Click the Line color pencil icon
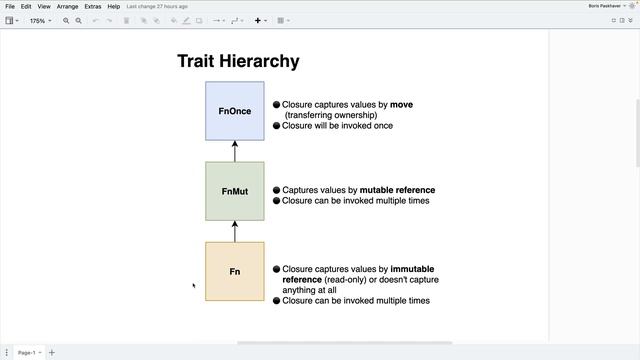 pos(186,20)
